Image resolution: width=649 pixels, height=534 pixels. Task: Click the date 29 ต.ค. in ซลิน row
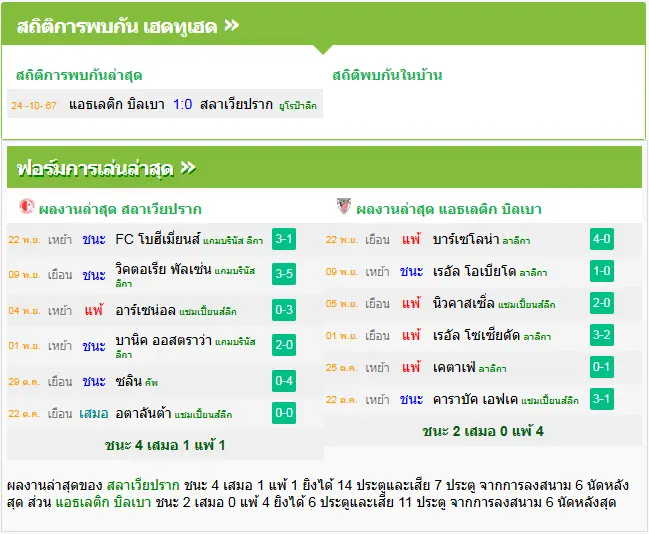coord(24,381)
